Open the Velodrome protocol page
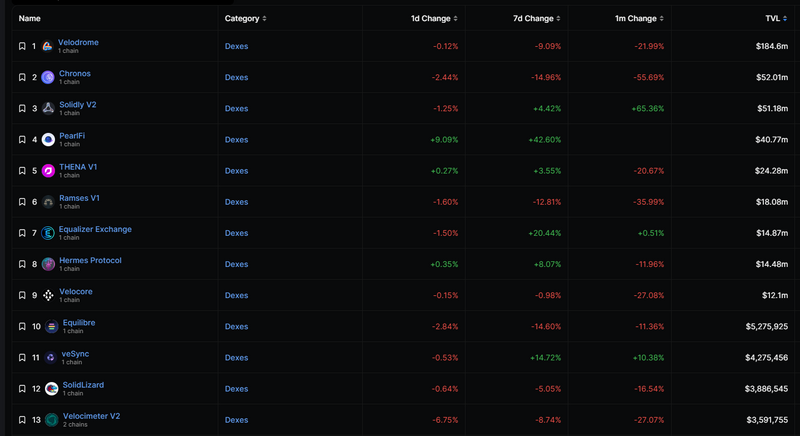 click(78, 42)
